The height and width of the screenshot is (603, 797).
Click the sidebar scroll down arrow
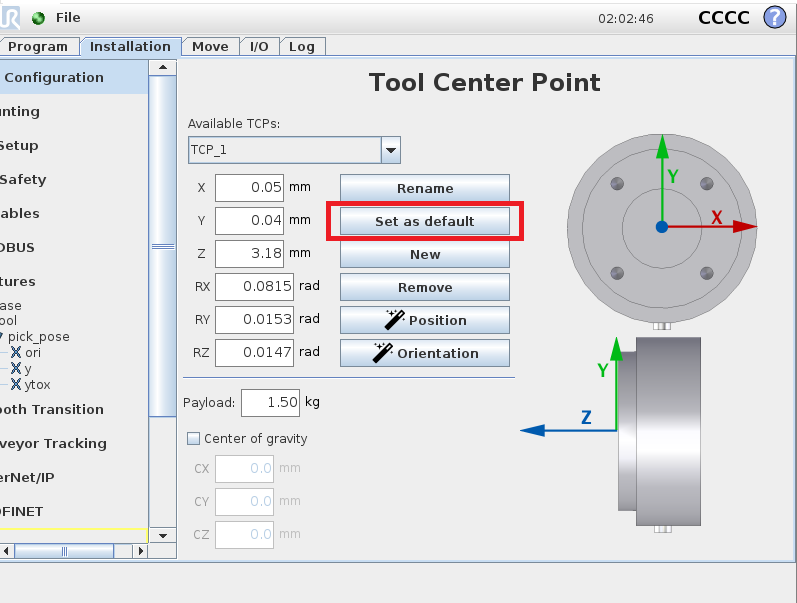click(x=163, y=535)
